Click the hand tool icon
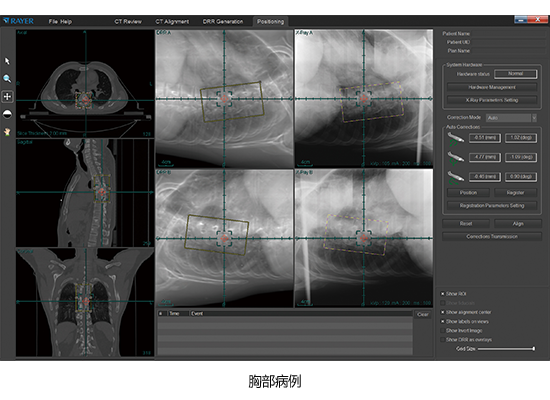 pos(7,132)
